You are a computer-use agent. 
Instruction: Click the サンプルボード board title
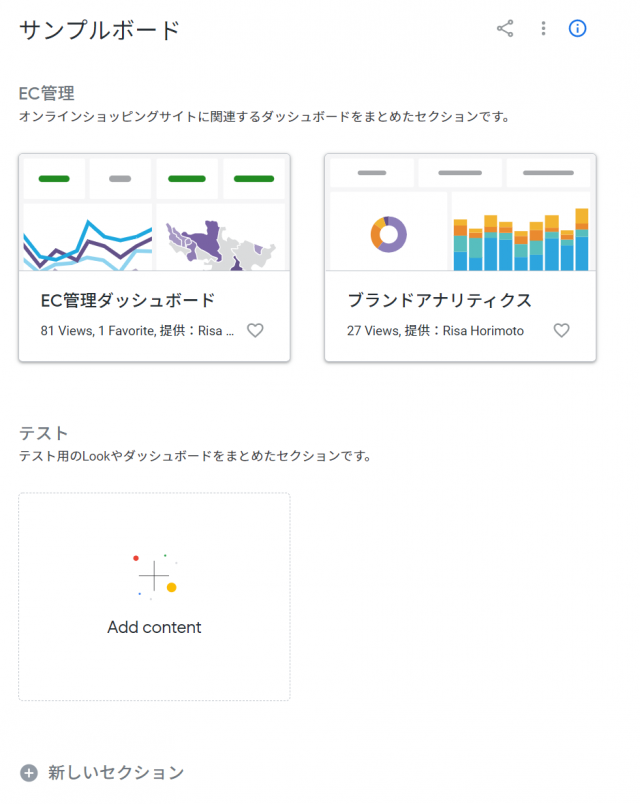click(100, 30)
